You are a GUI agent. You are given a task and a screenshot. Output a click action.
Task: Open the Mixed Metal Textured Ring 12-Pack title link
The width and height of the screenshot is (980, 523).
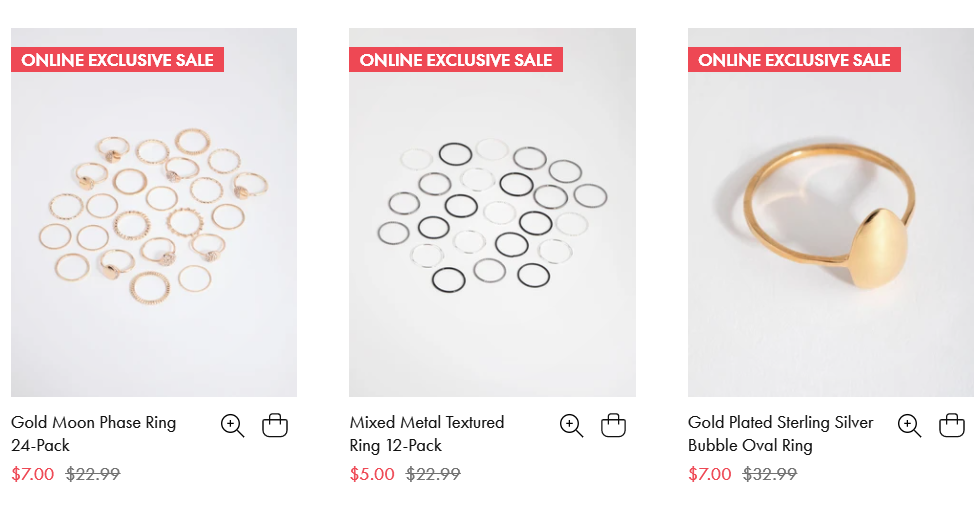pyautogui.click(x=427, y=434)
